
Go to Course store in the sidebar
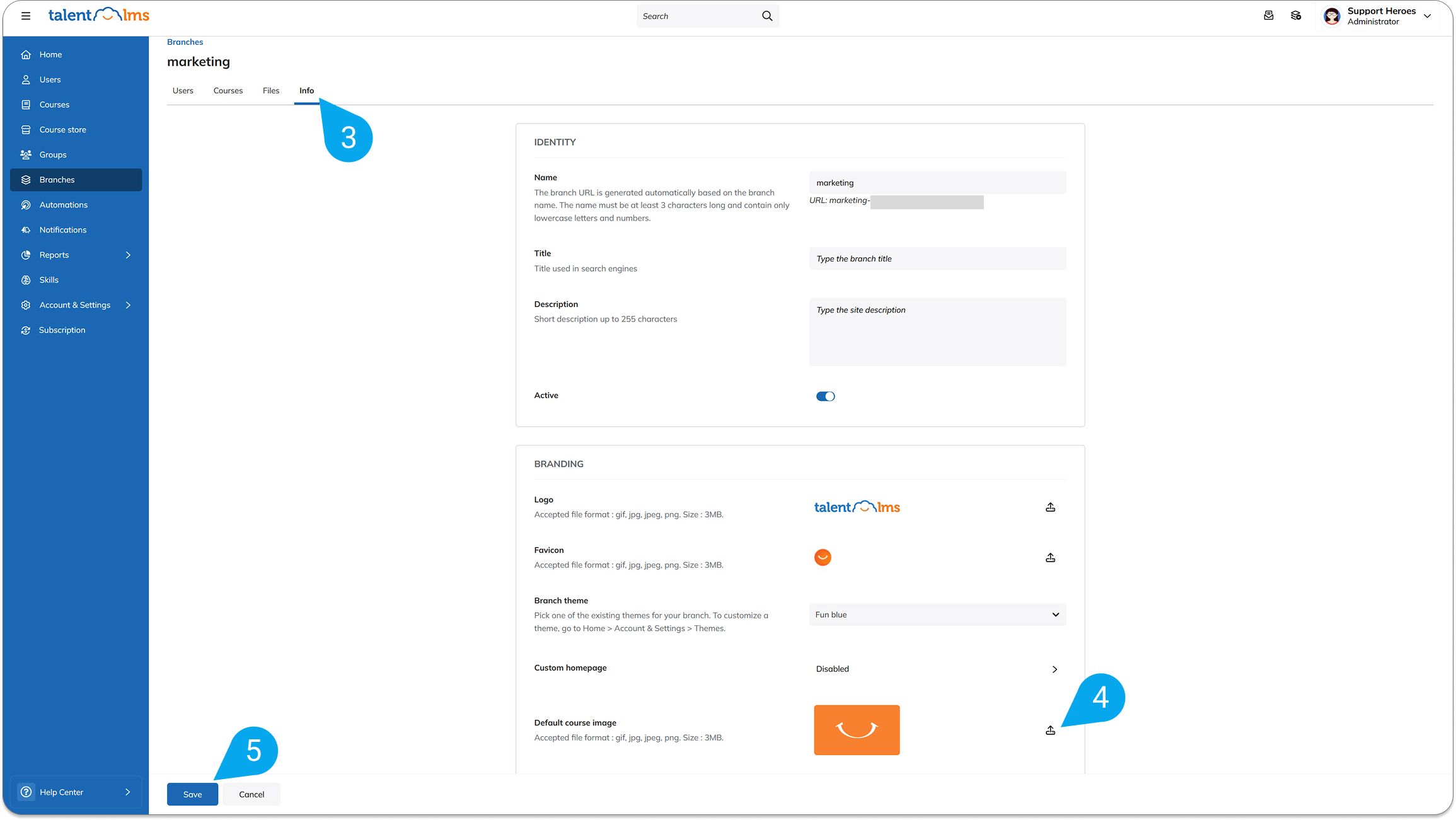coord(62,130)
